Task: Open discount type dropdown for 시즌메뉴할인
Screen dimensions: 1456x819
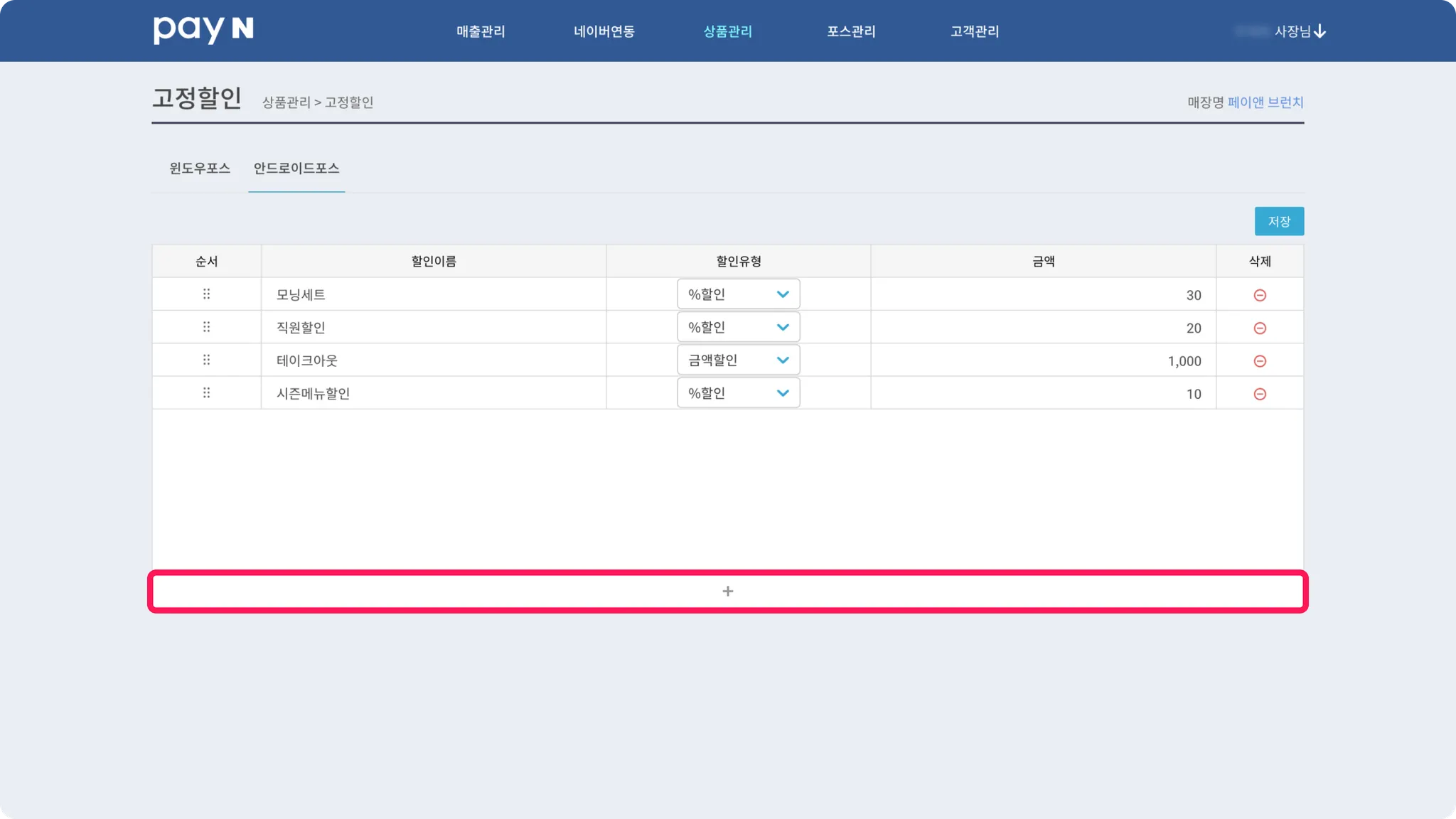Action: 738,393
